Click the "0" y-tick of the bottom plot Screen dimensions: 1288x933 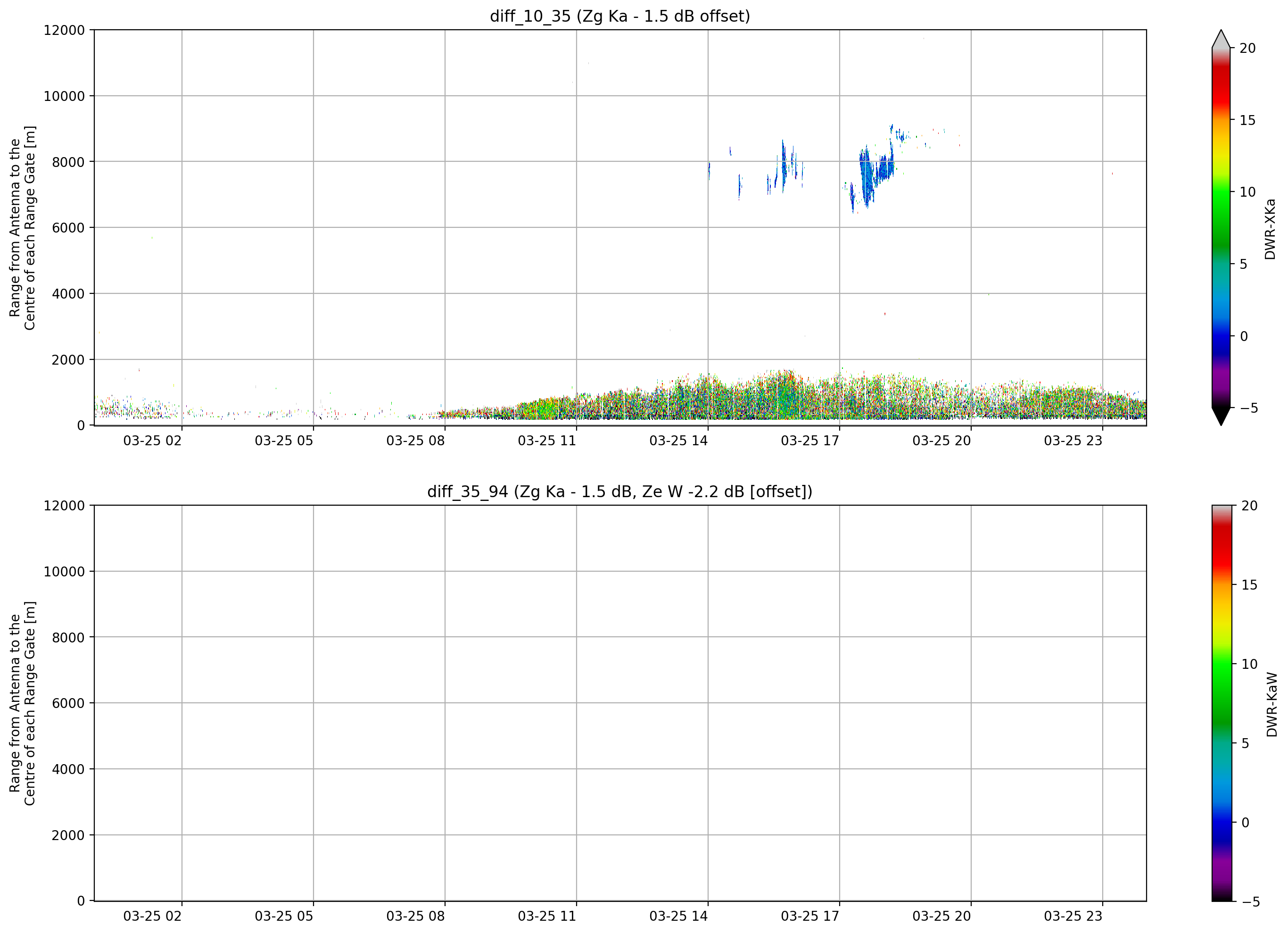[81, 901]
